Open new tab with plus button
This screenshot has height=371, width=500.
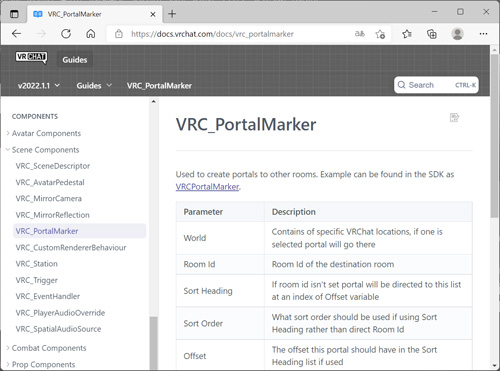(172, 14)
